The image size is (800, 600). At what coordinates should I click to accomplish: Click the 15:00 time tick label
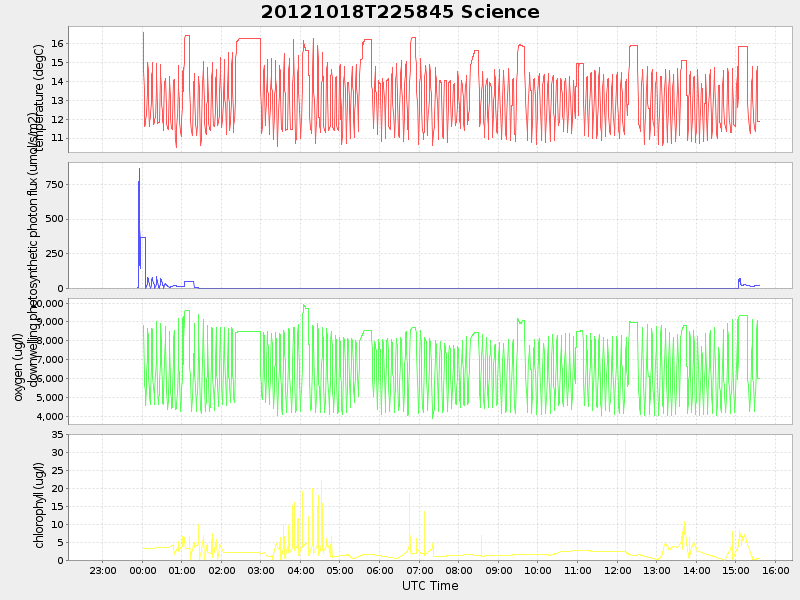pyautogui.click(x=736, y=571)
